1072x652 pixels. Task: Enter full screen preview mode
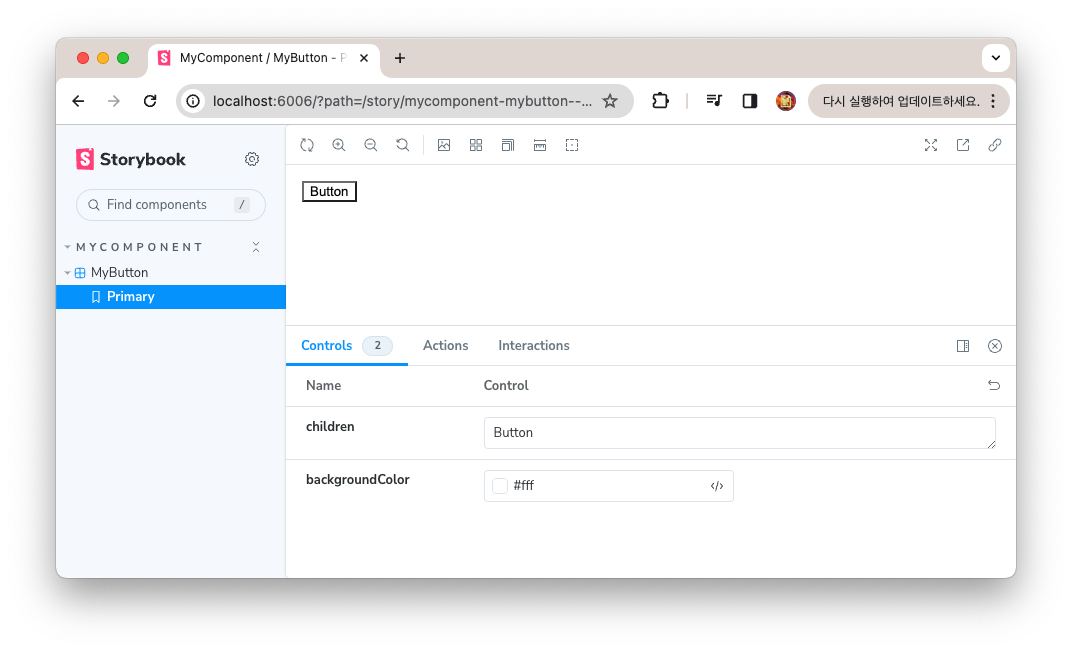(930, 145)
